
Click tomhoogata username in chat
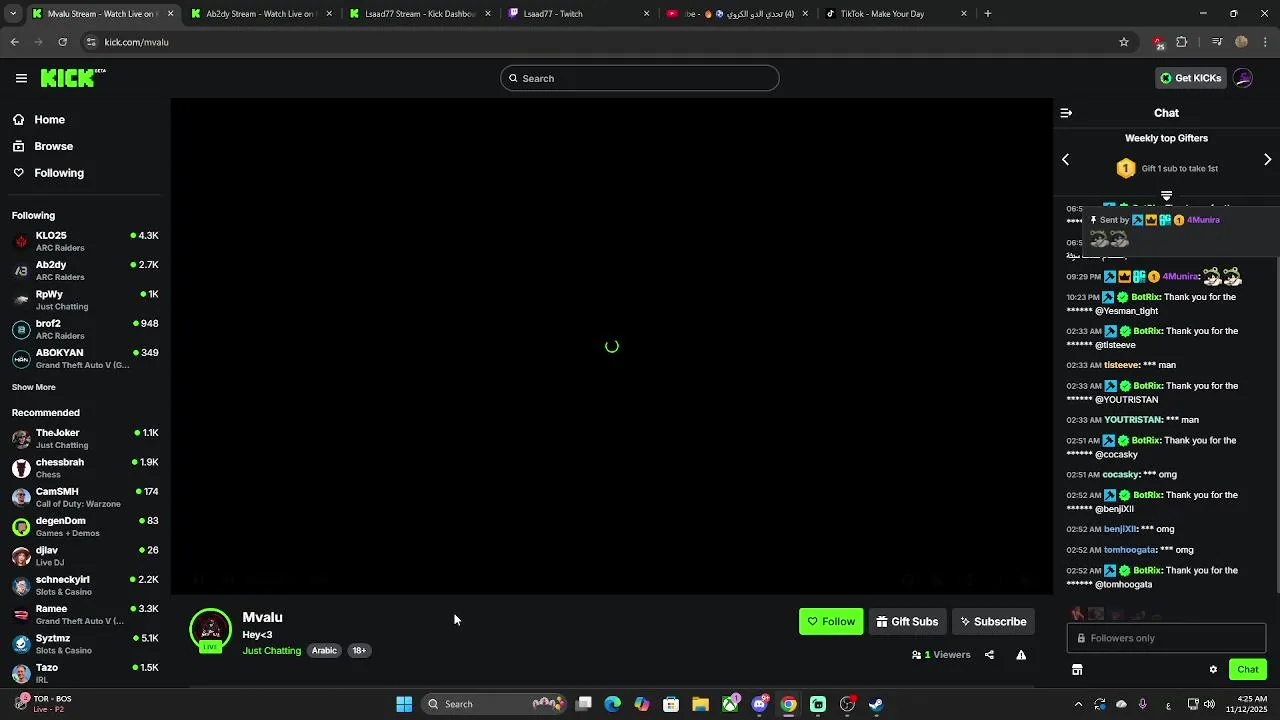1130,550
